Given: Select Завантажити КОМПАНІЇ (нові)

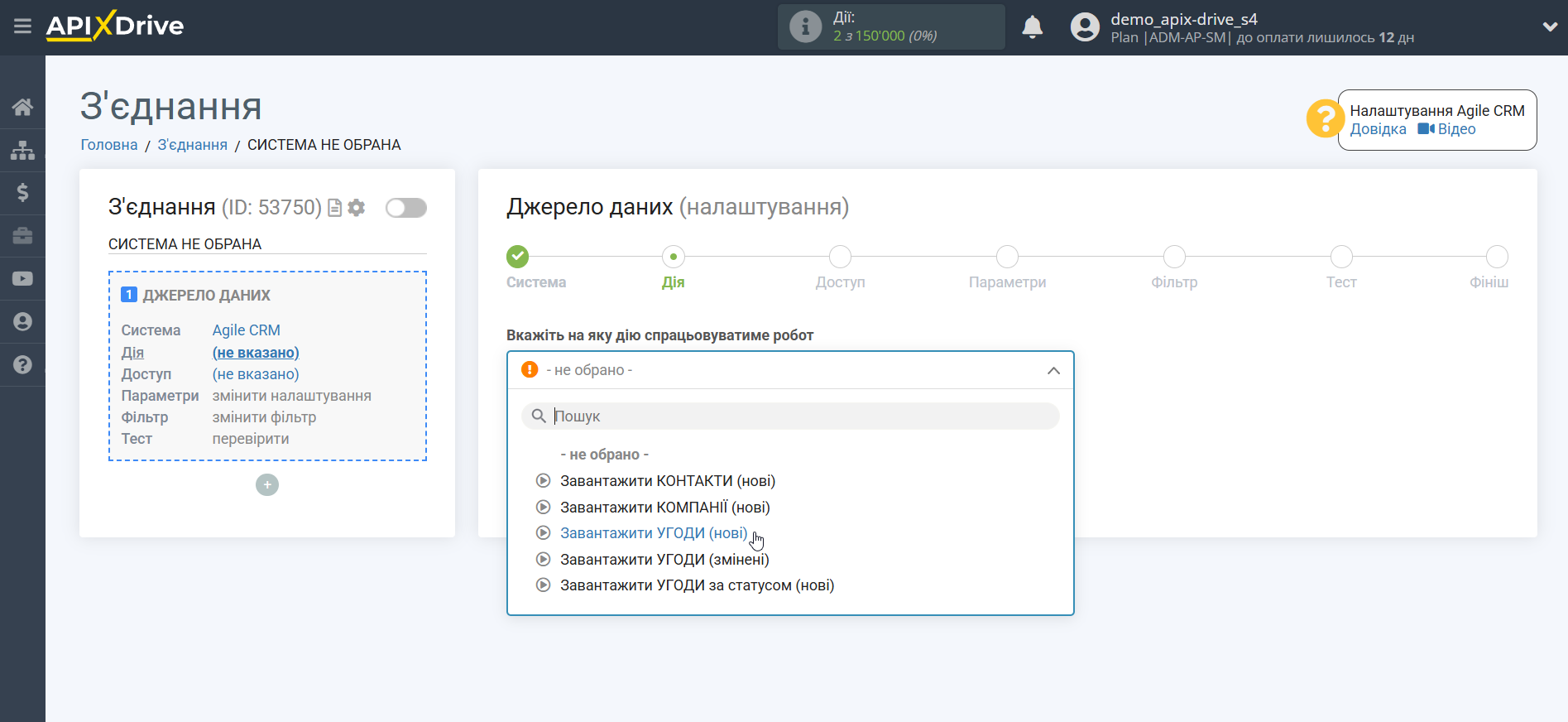Looking at the screenshot, I should 665,508.
